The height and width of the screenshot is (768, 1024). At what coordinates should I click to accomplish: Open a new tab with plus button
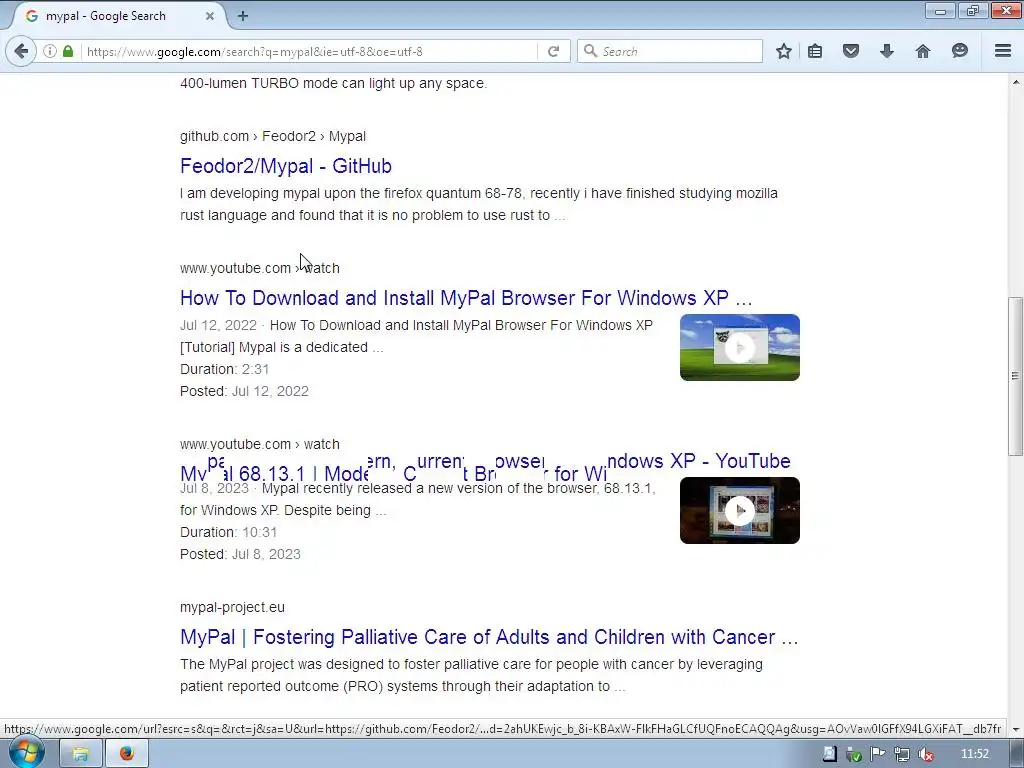[243, 16]
